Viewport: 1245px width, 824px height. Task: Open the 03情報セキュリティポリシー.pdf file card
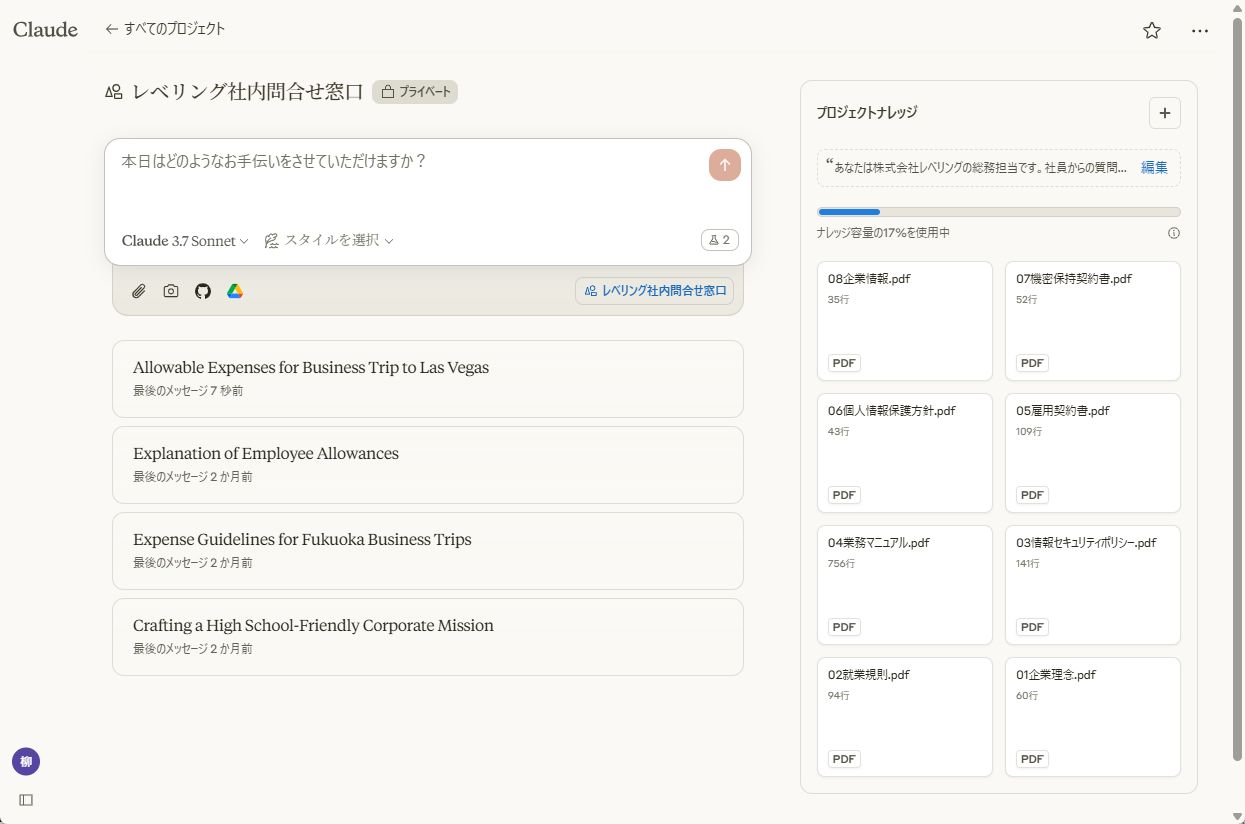tap(1093, 585)
